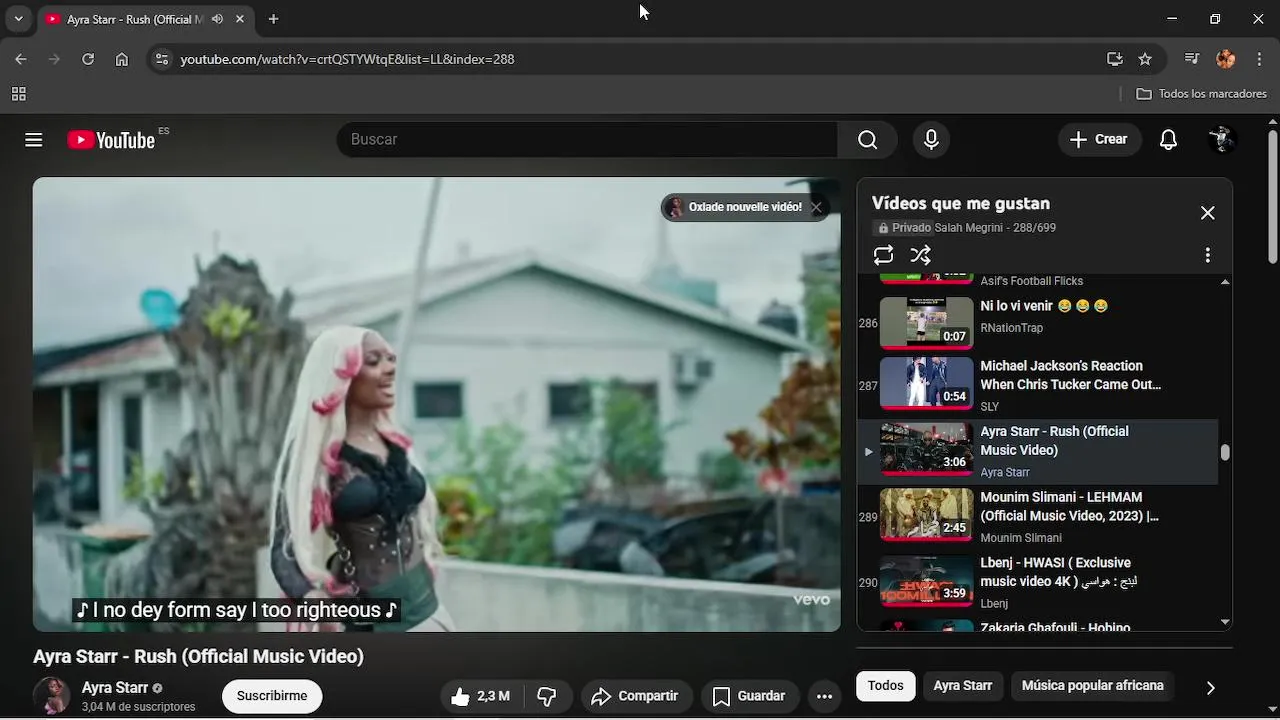Play Ni lo vi venir playlist video
This screenshot has width=1280, height=720.
point(1038,322)
